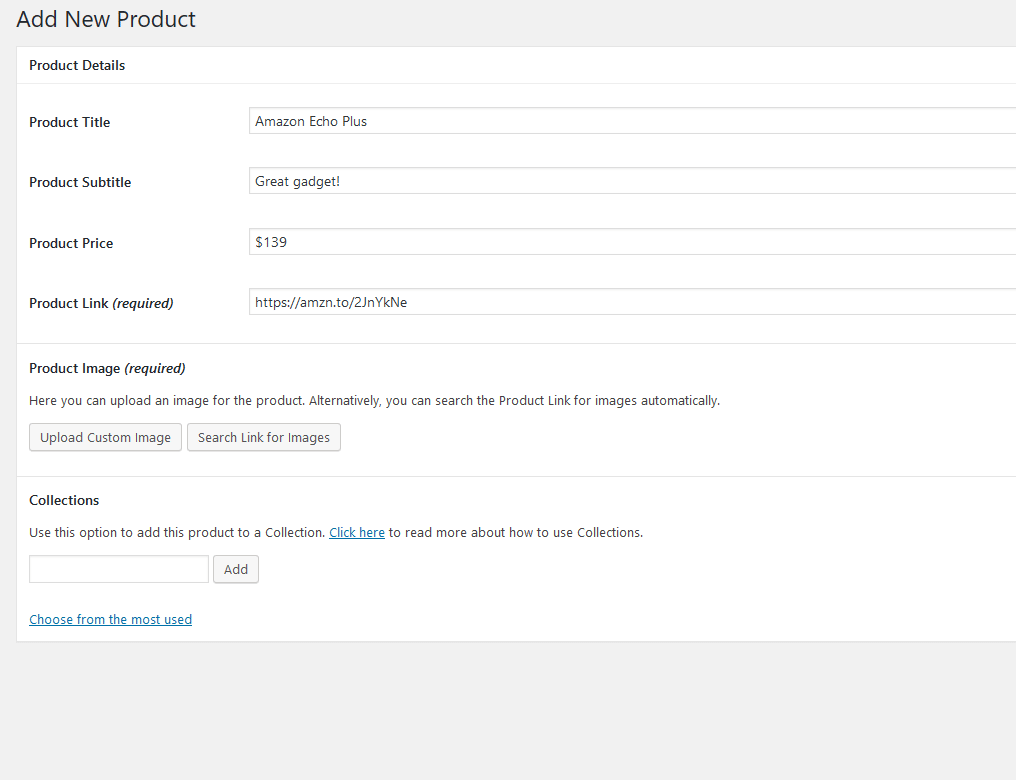Add the collection with the Add button
The image size is (1016, 780).
pos(236,569)
